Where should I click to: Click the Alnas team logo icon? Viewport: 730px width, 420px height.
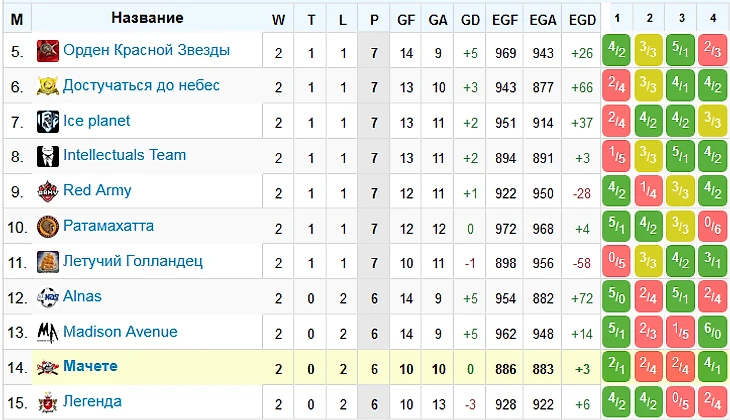[x=47, y=297]
